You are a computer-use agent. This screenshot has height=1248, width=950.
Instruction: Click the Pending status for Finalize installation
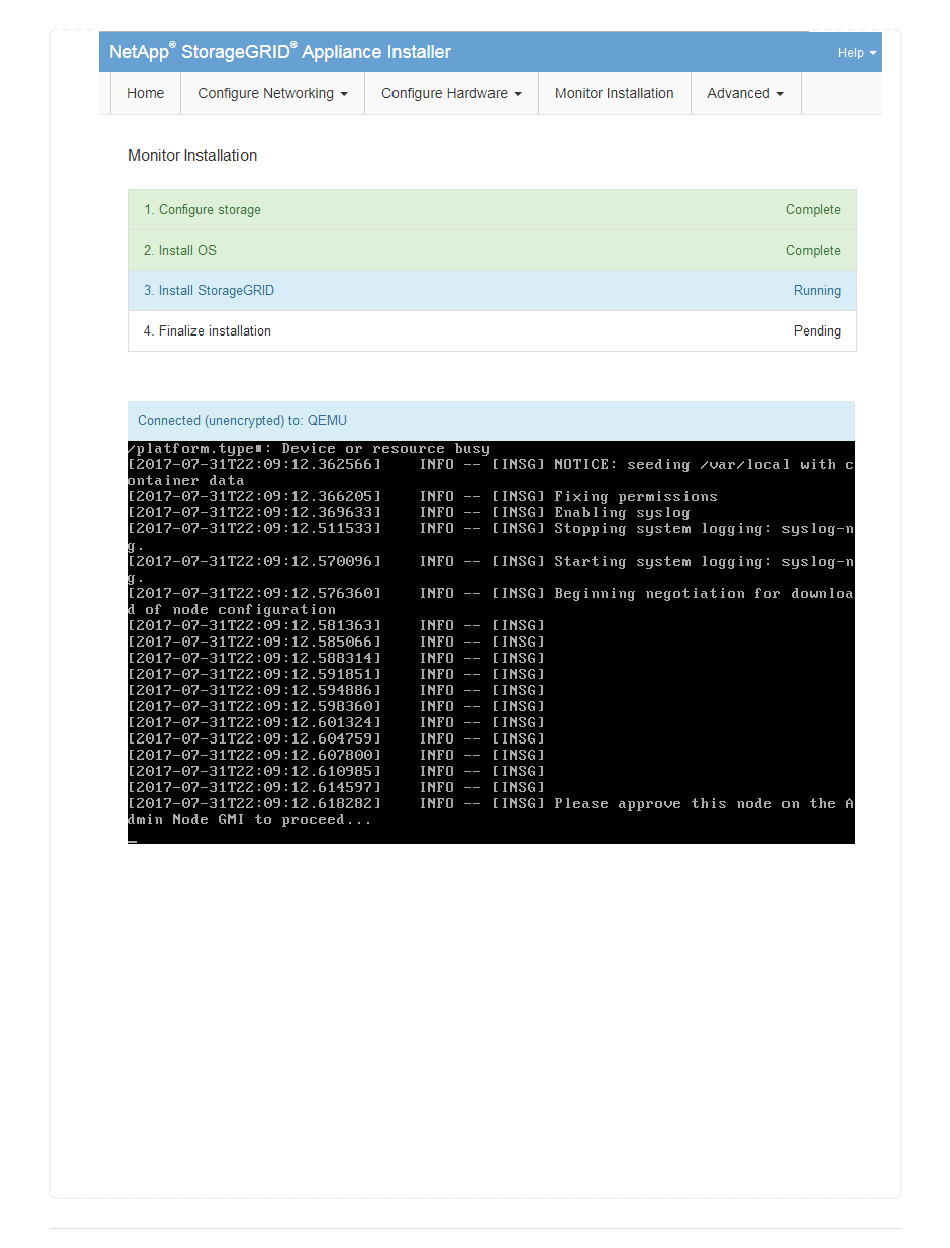(817, 331)
